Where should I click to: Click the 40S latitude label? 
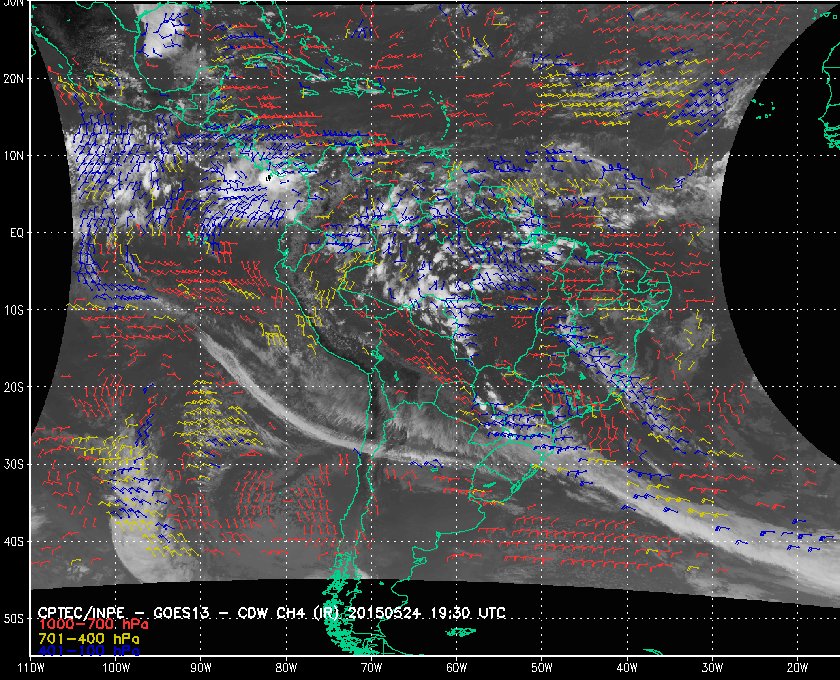[13, 542]
